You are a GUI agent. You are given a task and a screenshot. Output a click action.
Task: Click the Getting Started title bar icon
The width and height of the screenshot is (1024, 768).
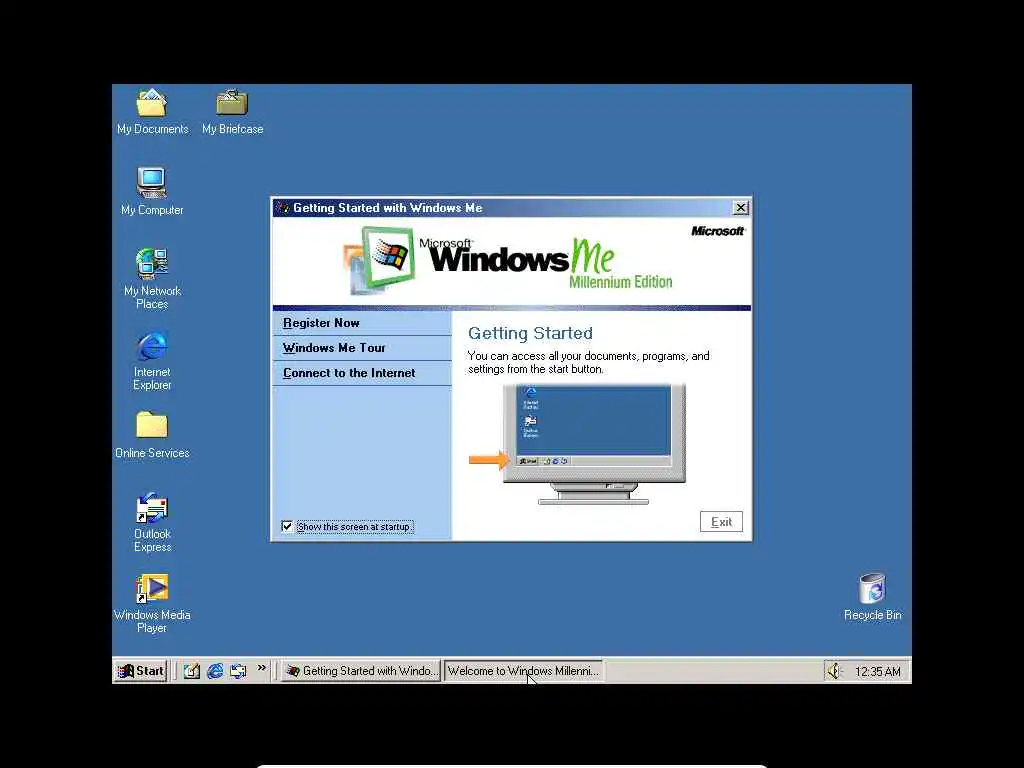point(282,208)
